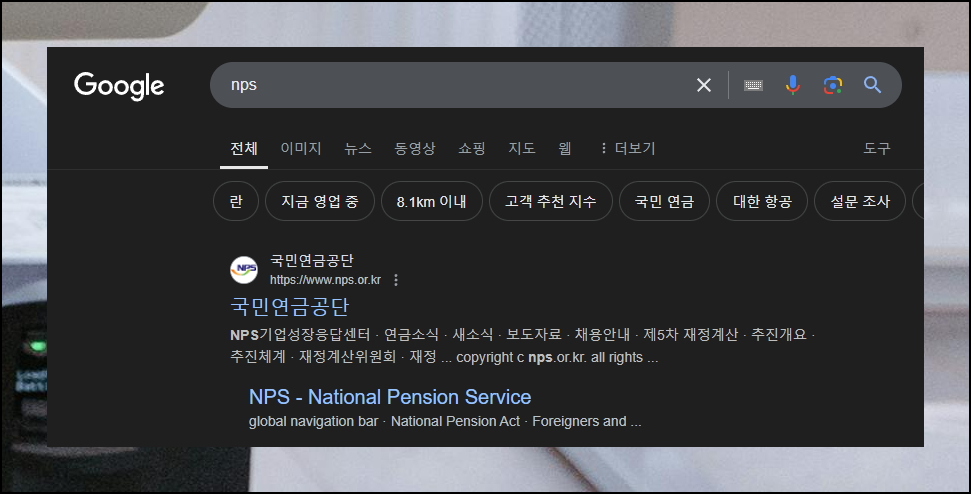
Task: Click snippet text 'National Pension Act'
Action: click(455, 422)
